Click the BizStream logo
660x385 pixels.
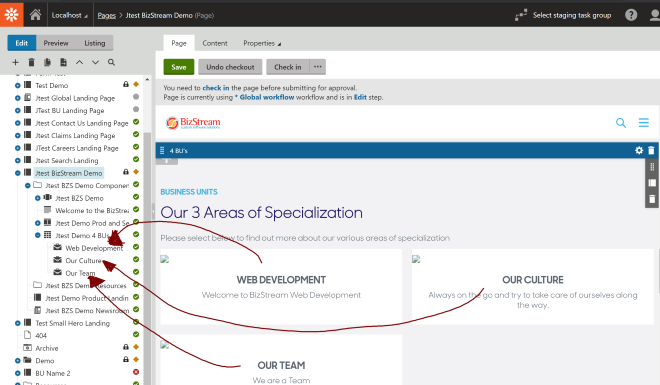pyautogui.click(x=193, y=122)
